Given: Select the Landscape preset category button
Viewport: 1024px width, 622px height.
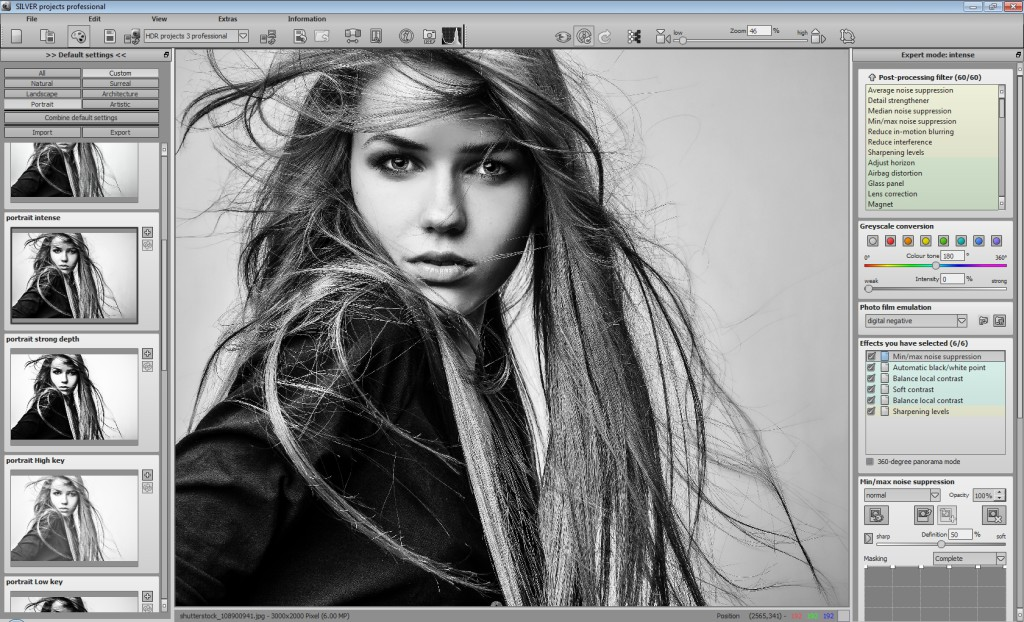Looking at the screenshot, I should point(42,94).
